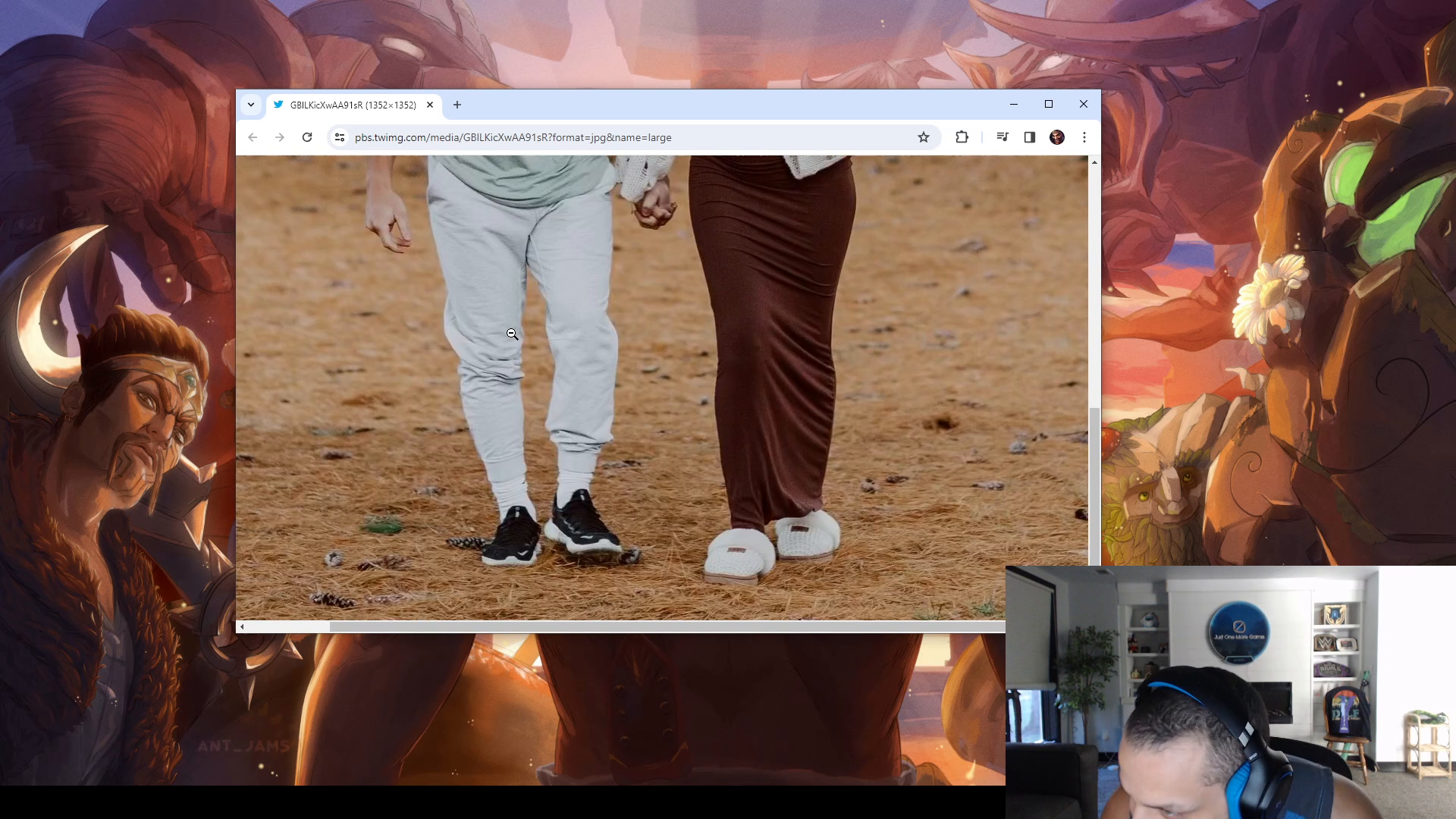Bookmark this page with star icon
1456x819 pixels.
point(923,137)
